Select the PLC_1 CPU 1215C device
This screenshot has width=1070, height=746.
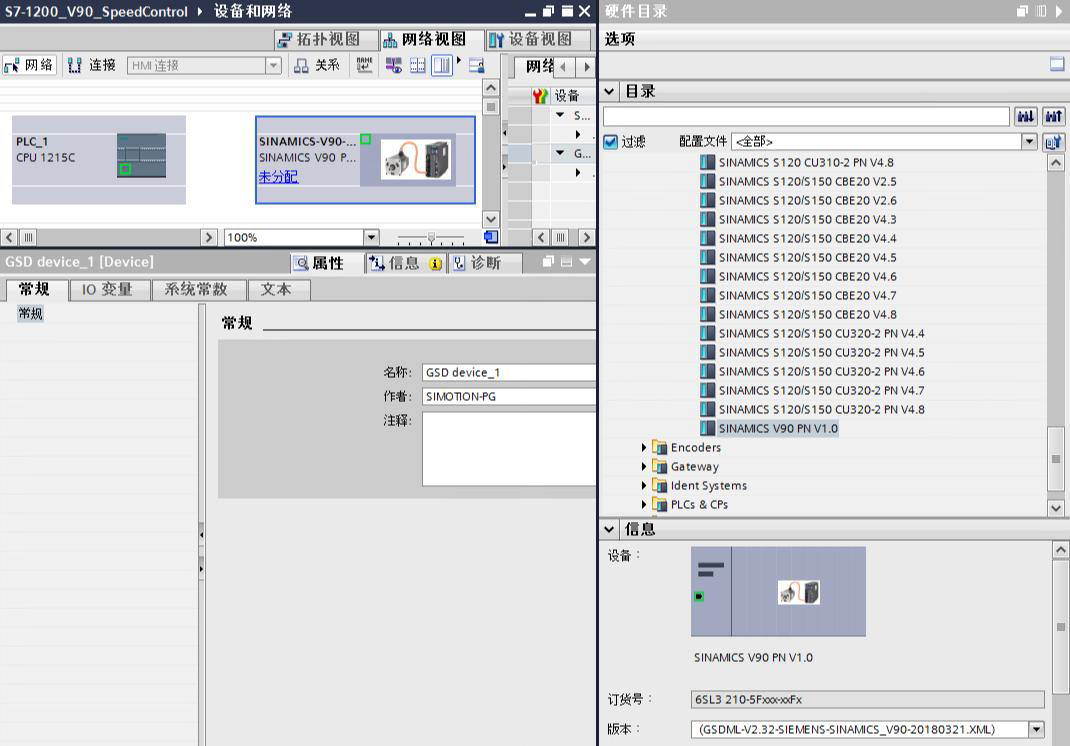point(99,160)
